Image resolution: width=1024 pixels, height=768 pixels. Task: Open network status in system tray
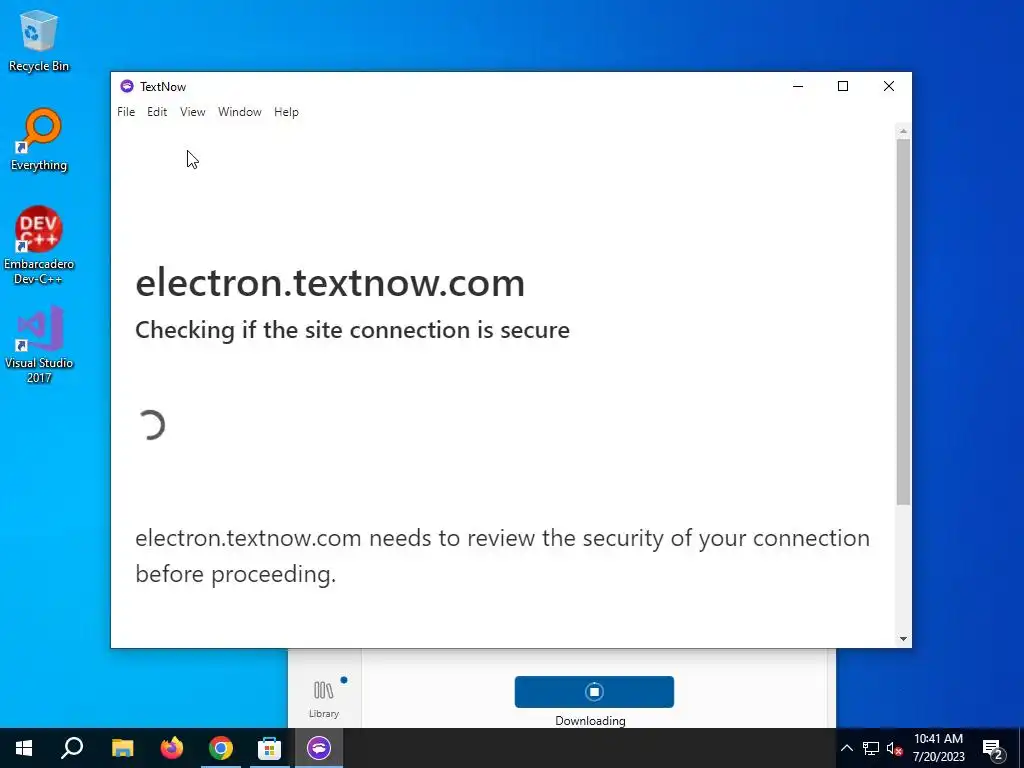point(871,748)
